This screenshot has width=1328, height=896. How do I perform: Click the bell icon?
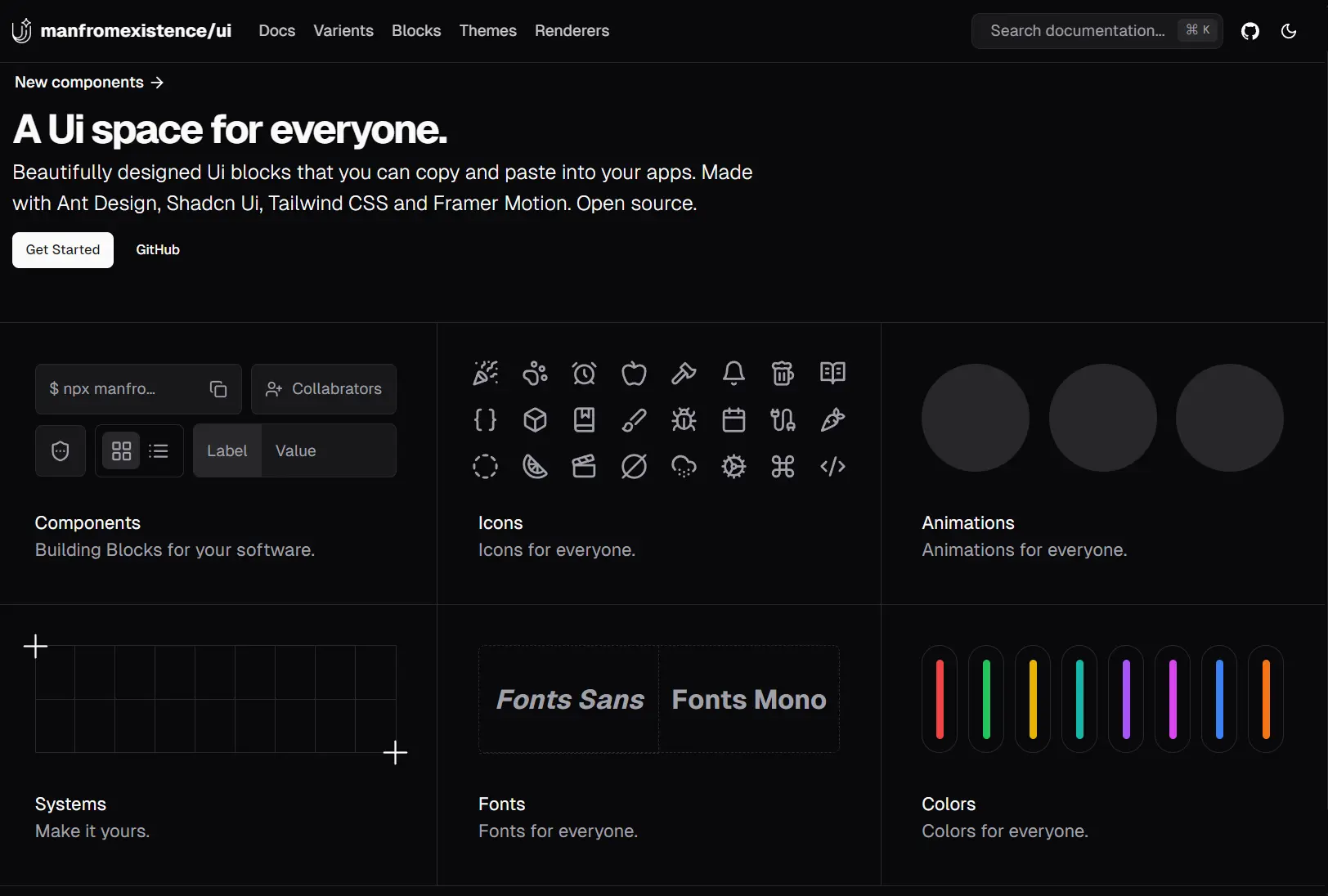pyautogui.click(x=734, y=374)
